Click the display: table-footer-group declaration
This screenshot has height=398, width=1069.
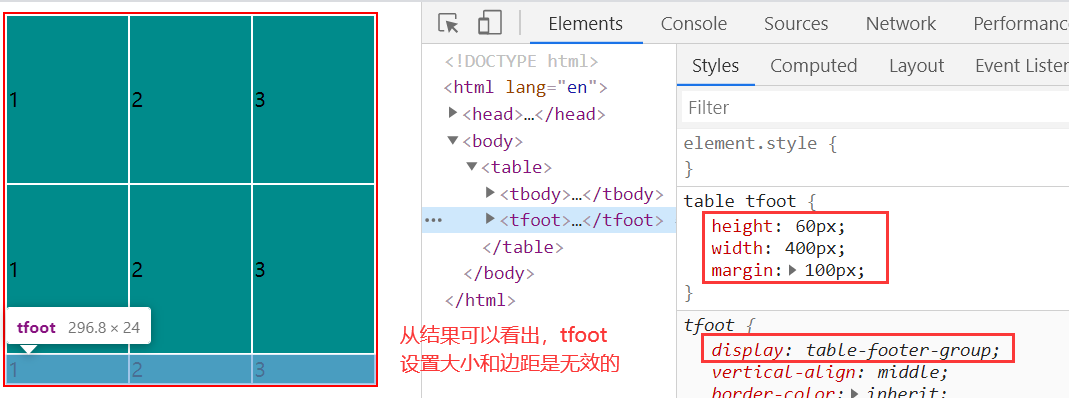[x=856, y=350]
